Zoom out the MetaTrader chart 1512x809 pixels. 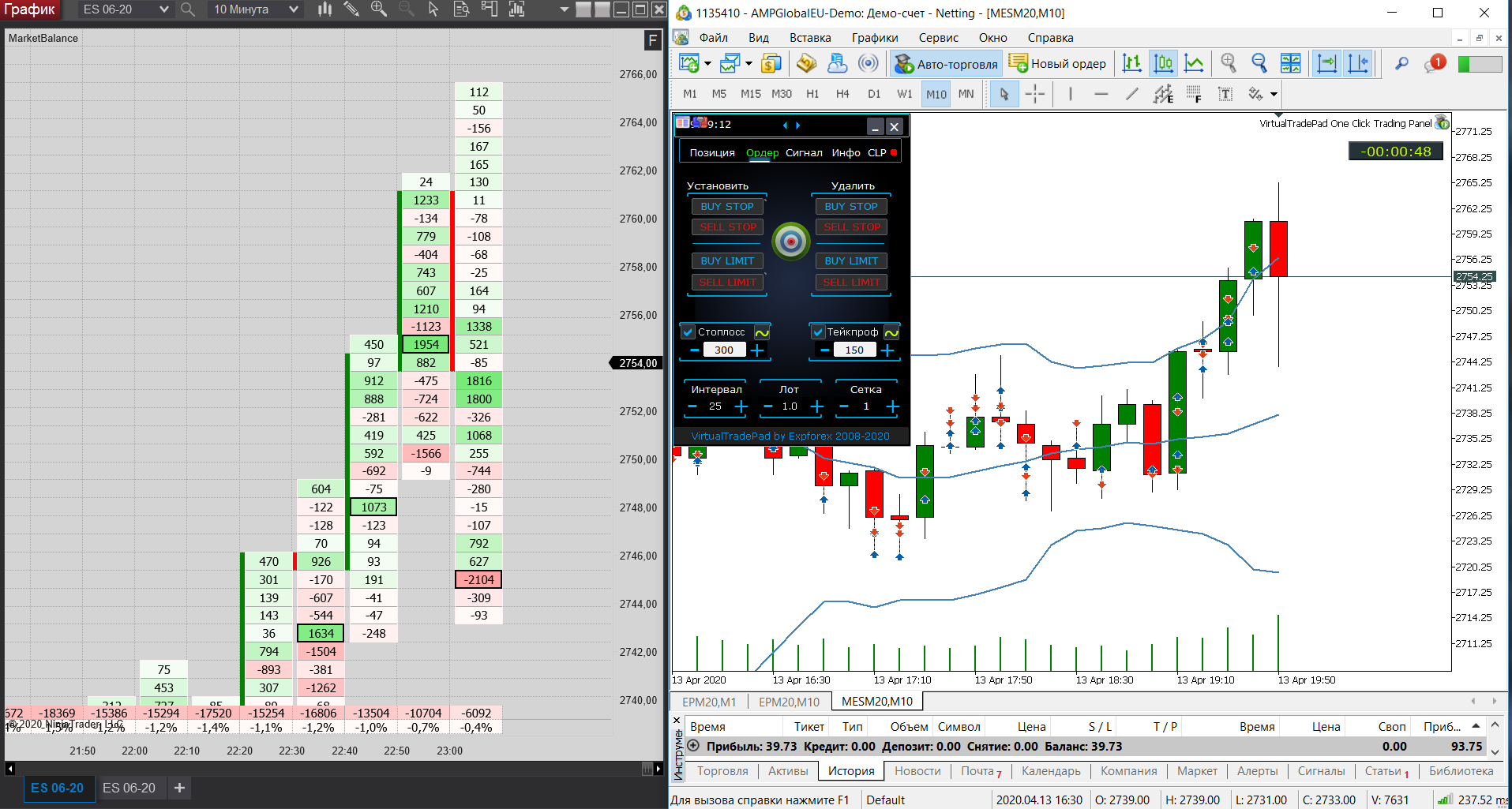click(x=1259, y=64)
